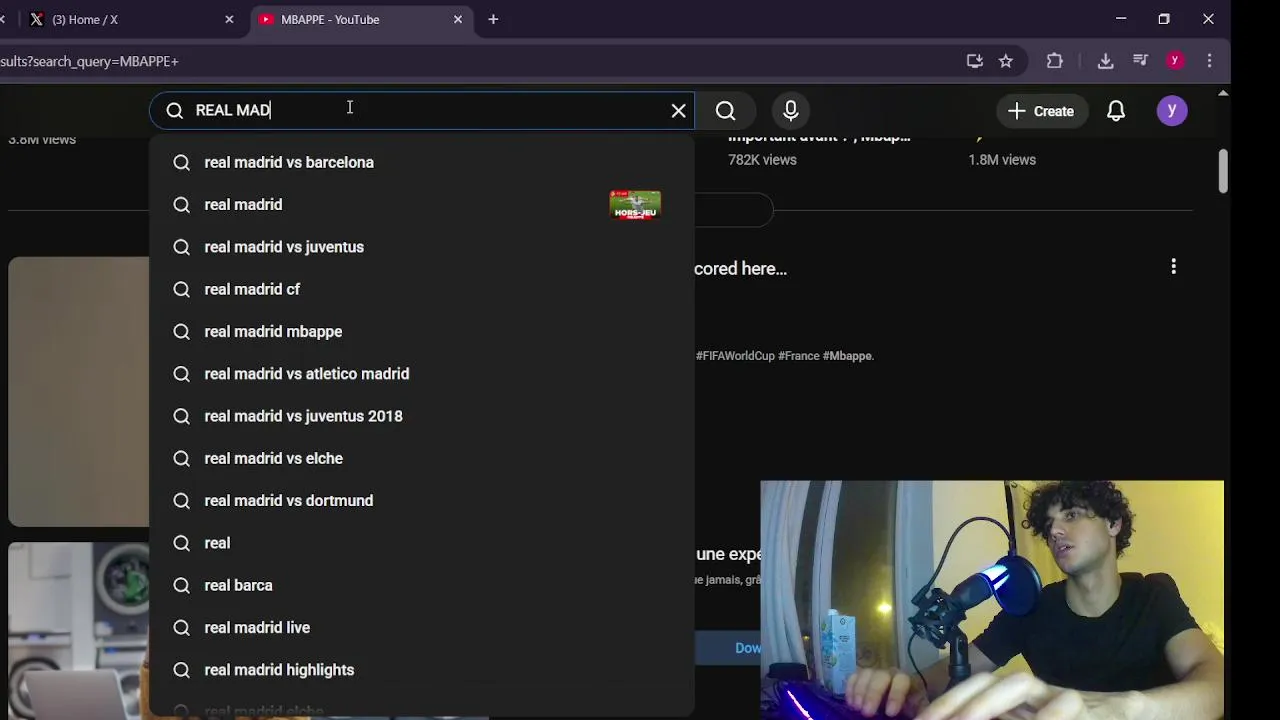Select suggestion 'real madrid vs barcelona'
The image size is (1280, 720).
[422, 162]
